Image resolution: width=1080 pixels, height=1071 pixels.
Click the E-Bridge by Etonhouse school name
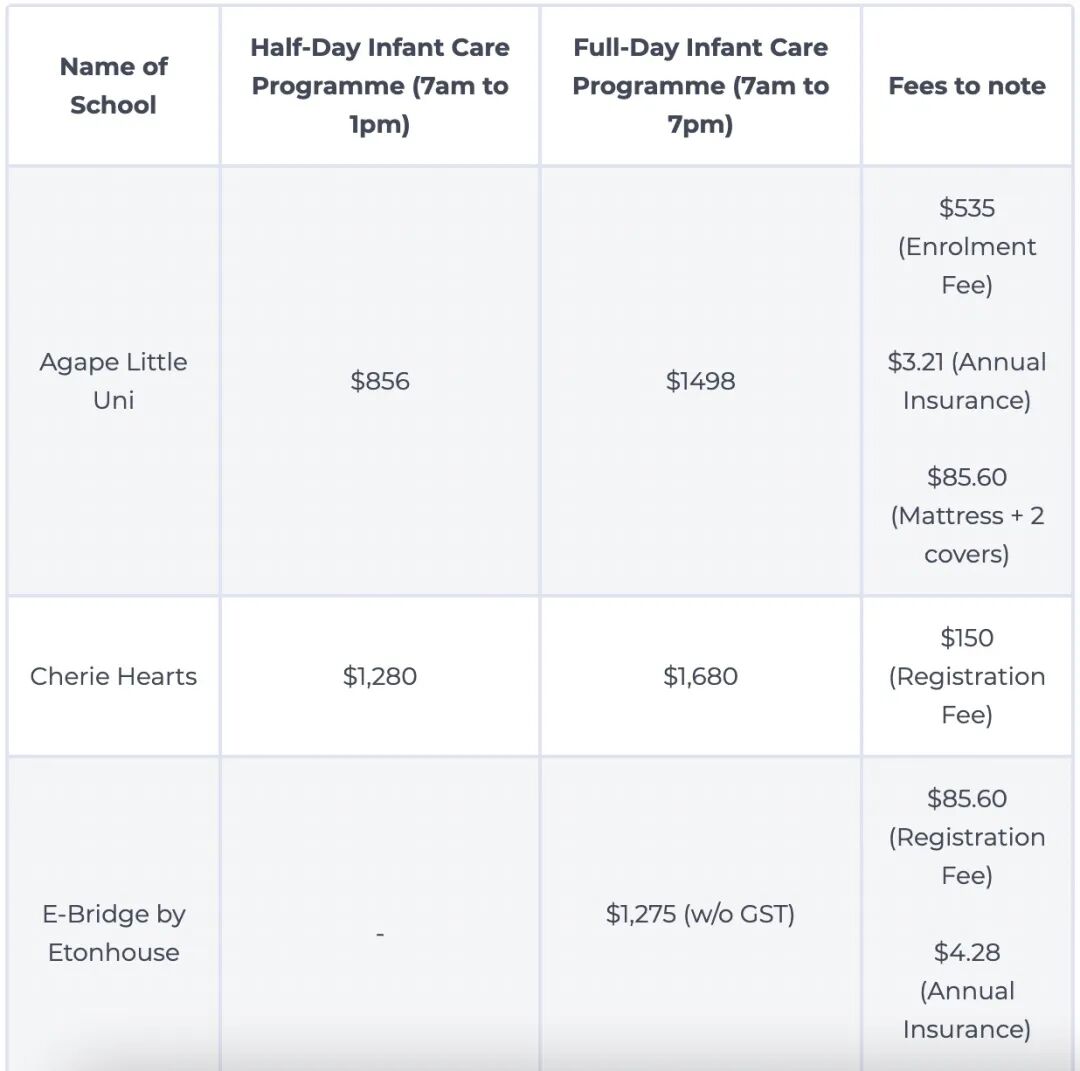[x=113, y=933]
